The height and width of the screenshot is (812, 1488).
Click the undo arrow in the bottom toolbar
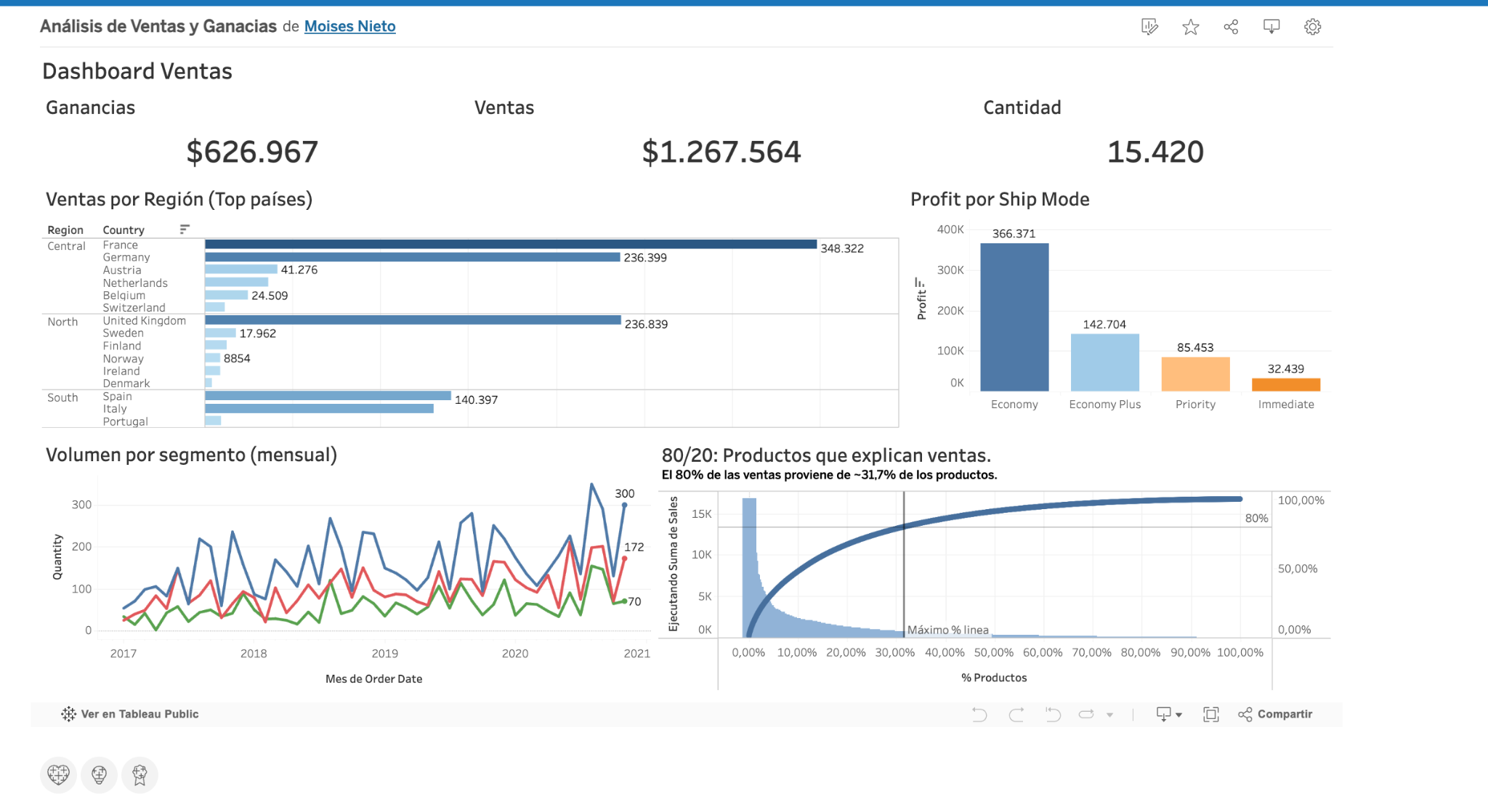979,714
